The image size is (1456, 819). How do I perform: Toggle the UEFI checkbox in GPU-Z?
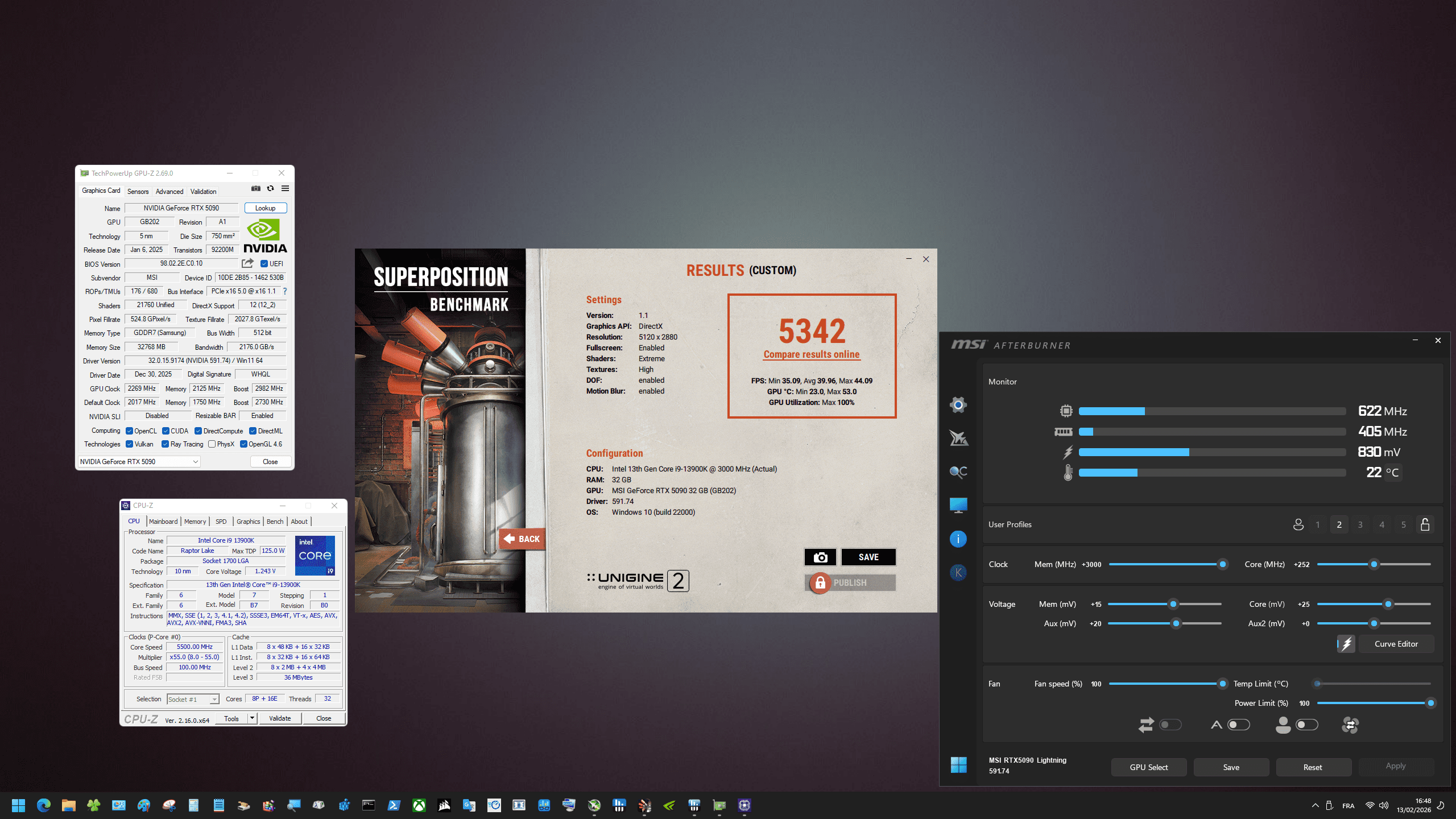264,264
